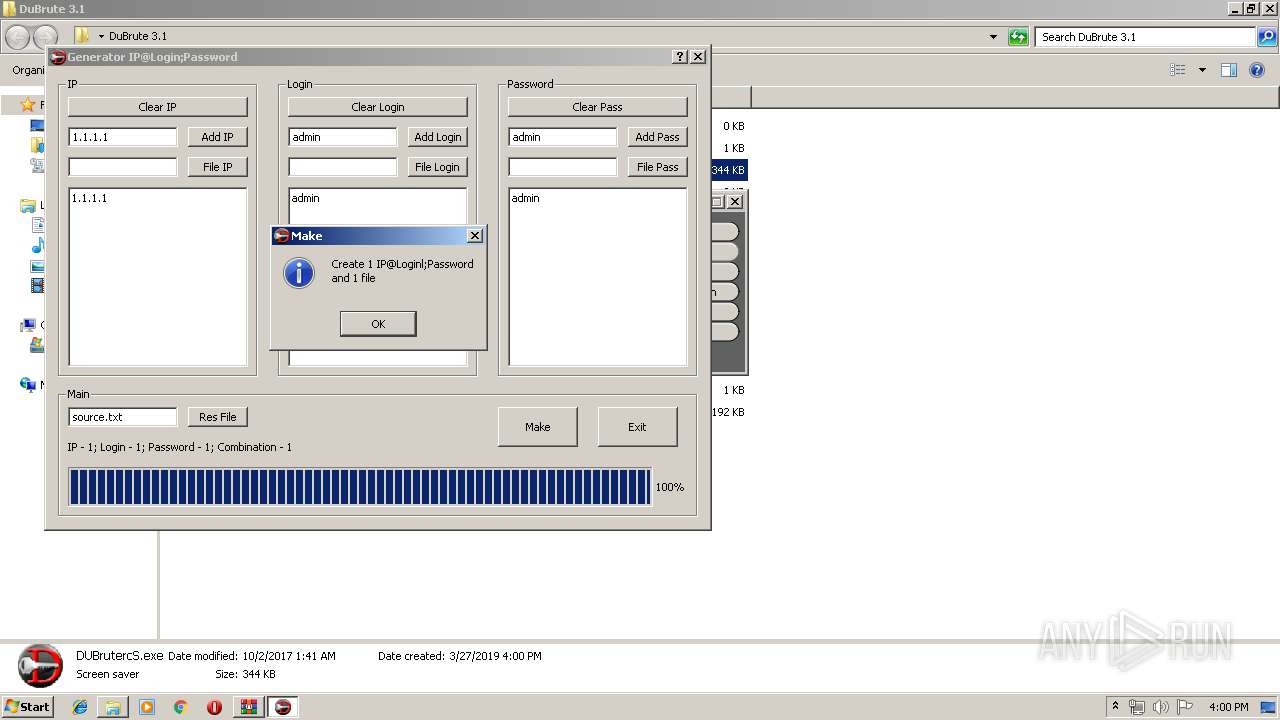
Task: Open Explorer Help question mark icon
Action: 1257,70
